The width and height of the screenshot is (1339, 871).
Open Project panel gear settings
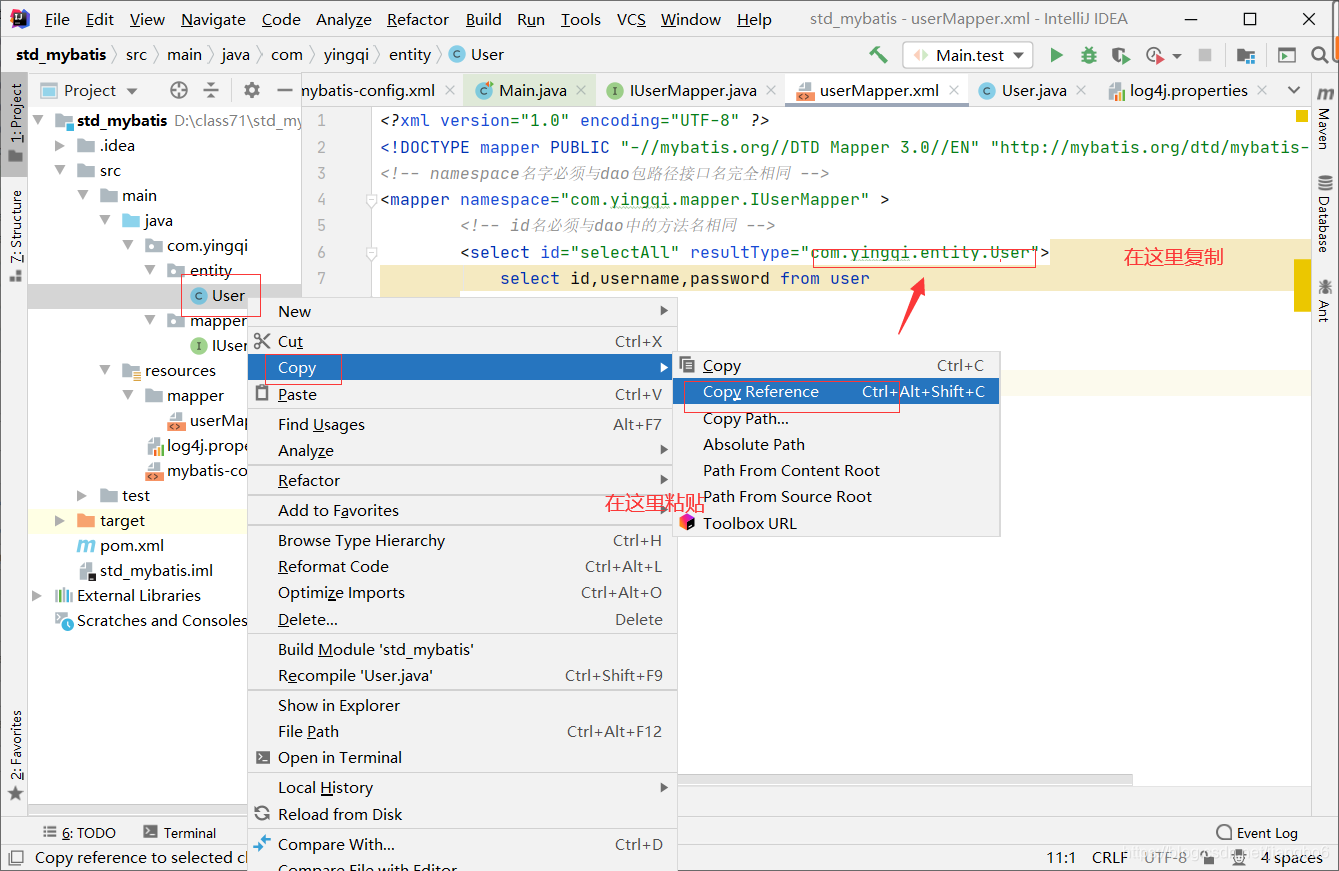tap(252, 90)
